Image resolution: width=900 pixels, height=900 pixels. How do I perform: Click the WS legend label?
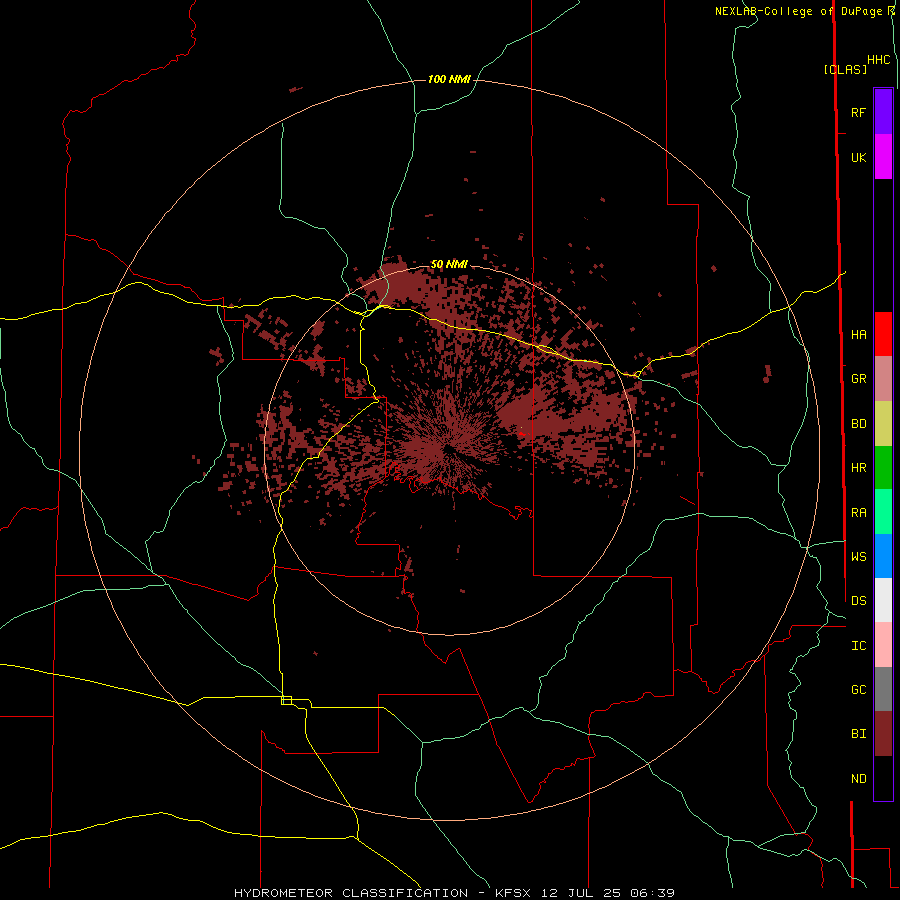click(858, 556)
